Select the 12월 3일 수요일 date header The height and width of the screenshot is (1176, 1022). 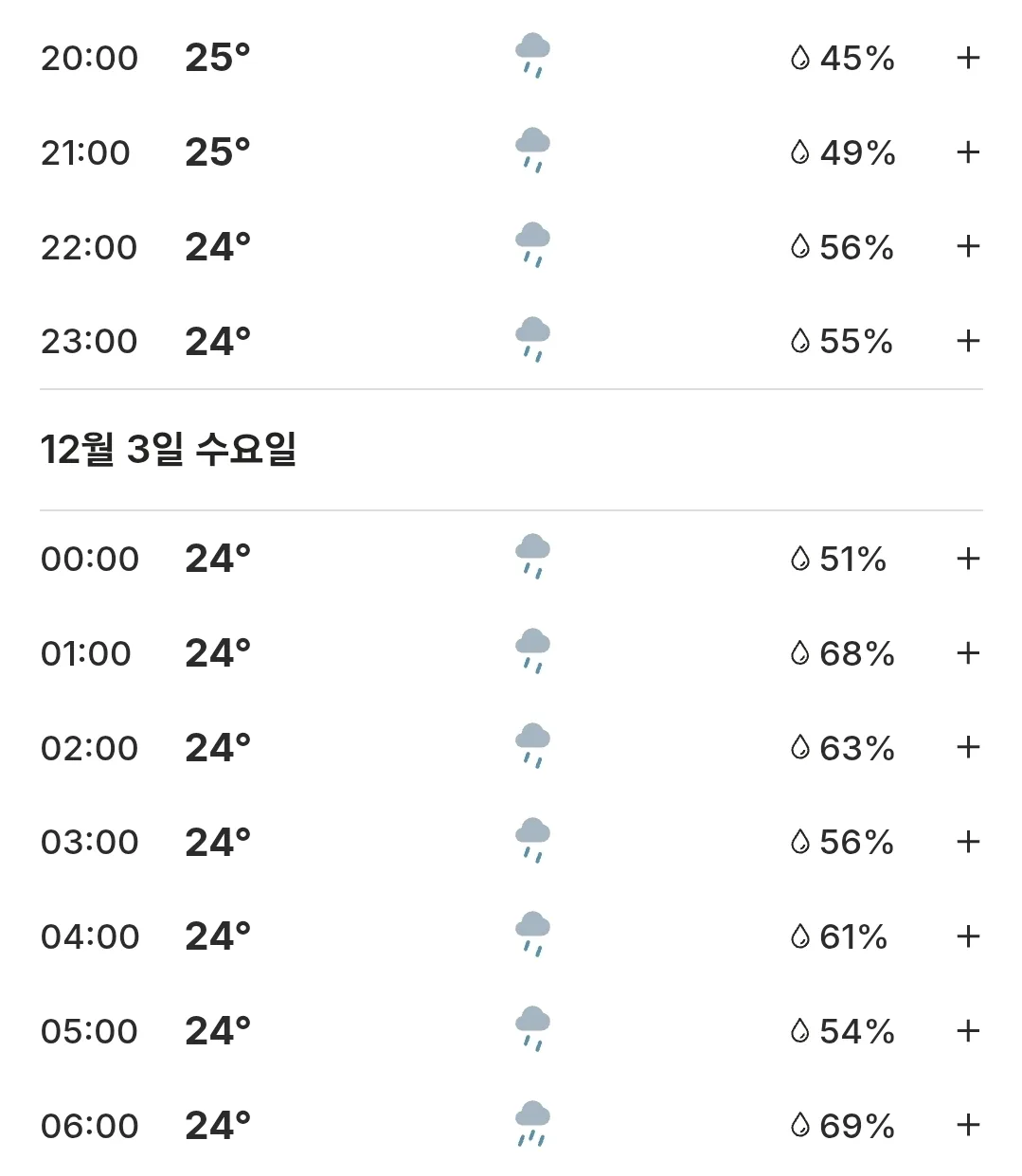pos(169,449)
